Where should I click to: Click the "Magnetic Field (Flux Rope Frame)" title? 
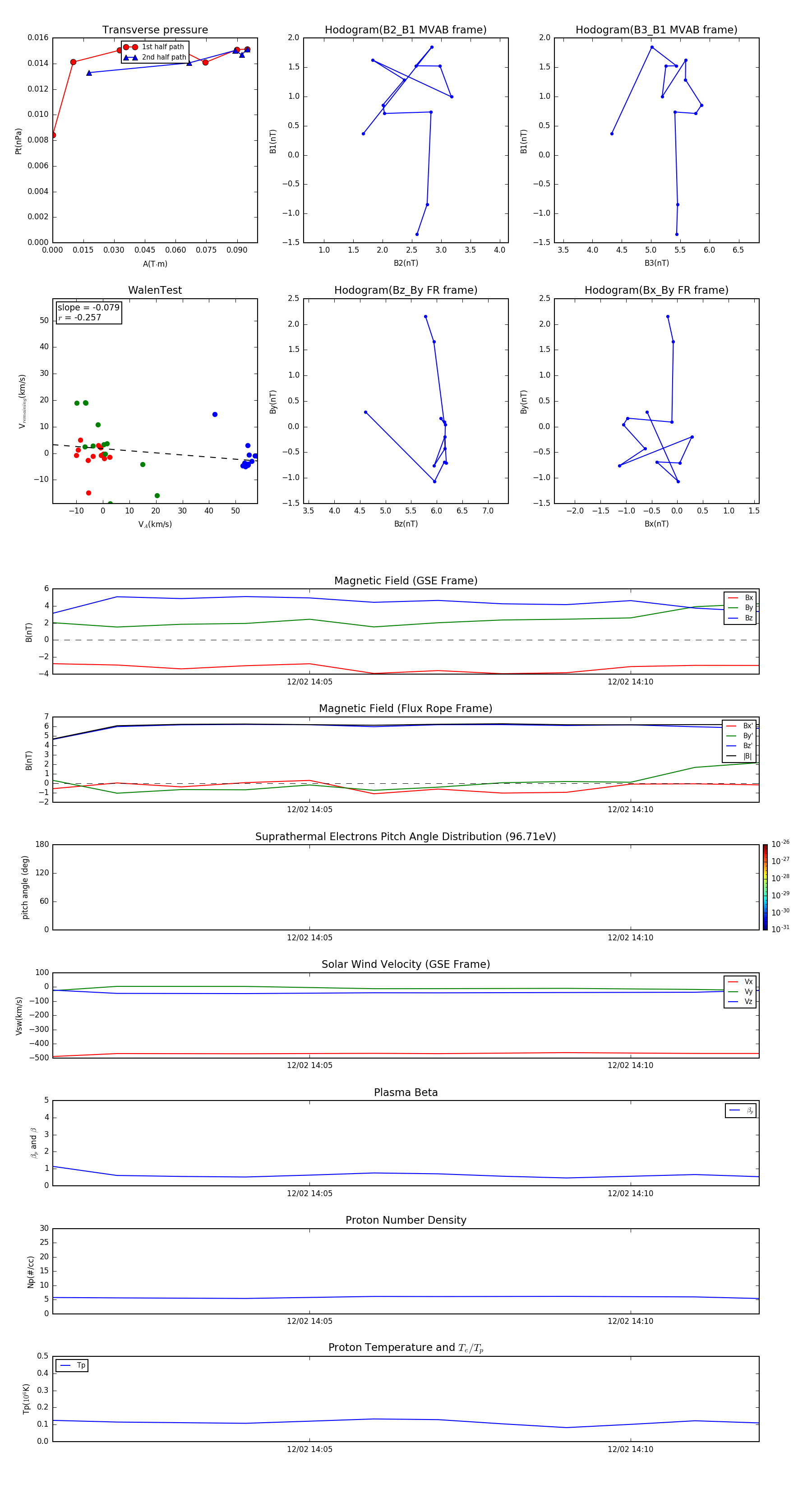(x=406, y=709)
